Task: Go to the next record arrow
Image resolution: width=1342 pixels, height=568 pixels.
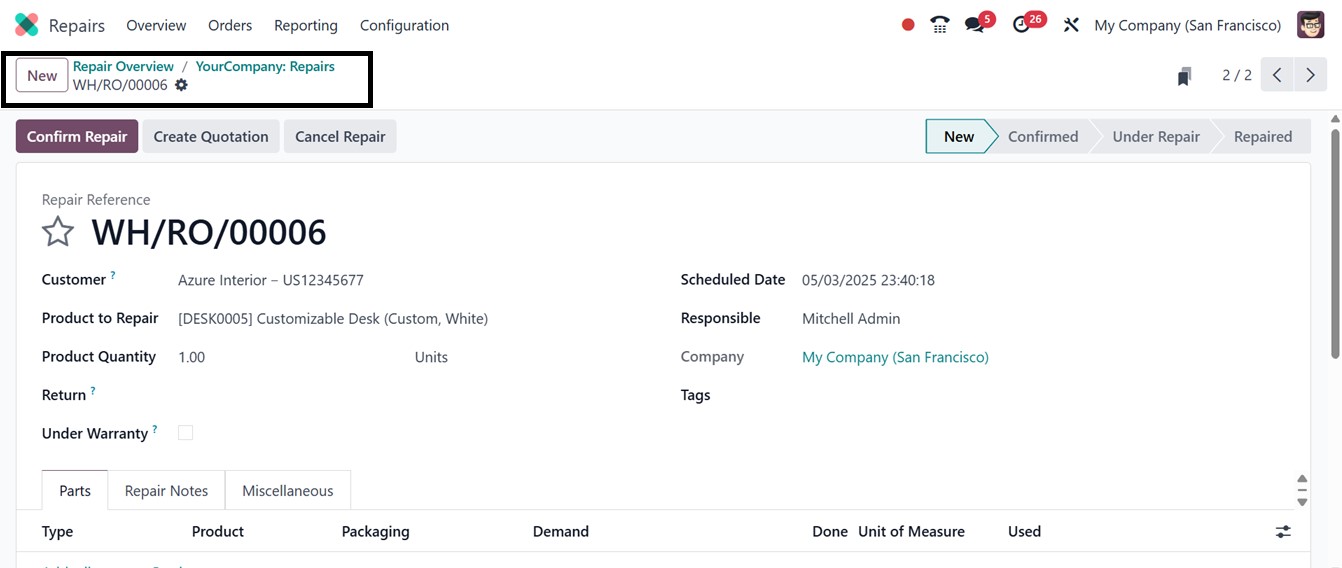Action: [1310, 75]
